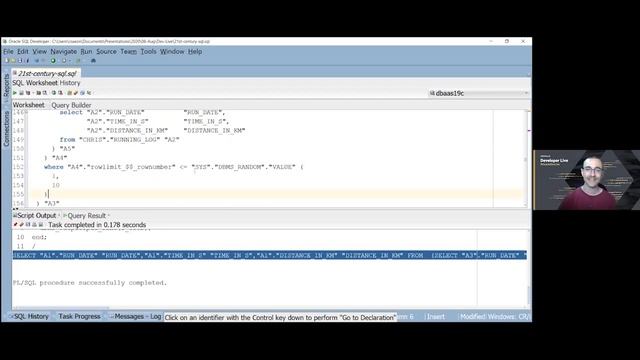This screenshot has height=360, width=640.
Task: Click the Rollback icon in worksheet toolbar
Action: click(60, 93)
